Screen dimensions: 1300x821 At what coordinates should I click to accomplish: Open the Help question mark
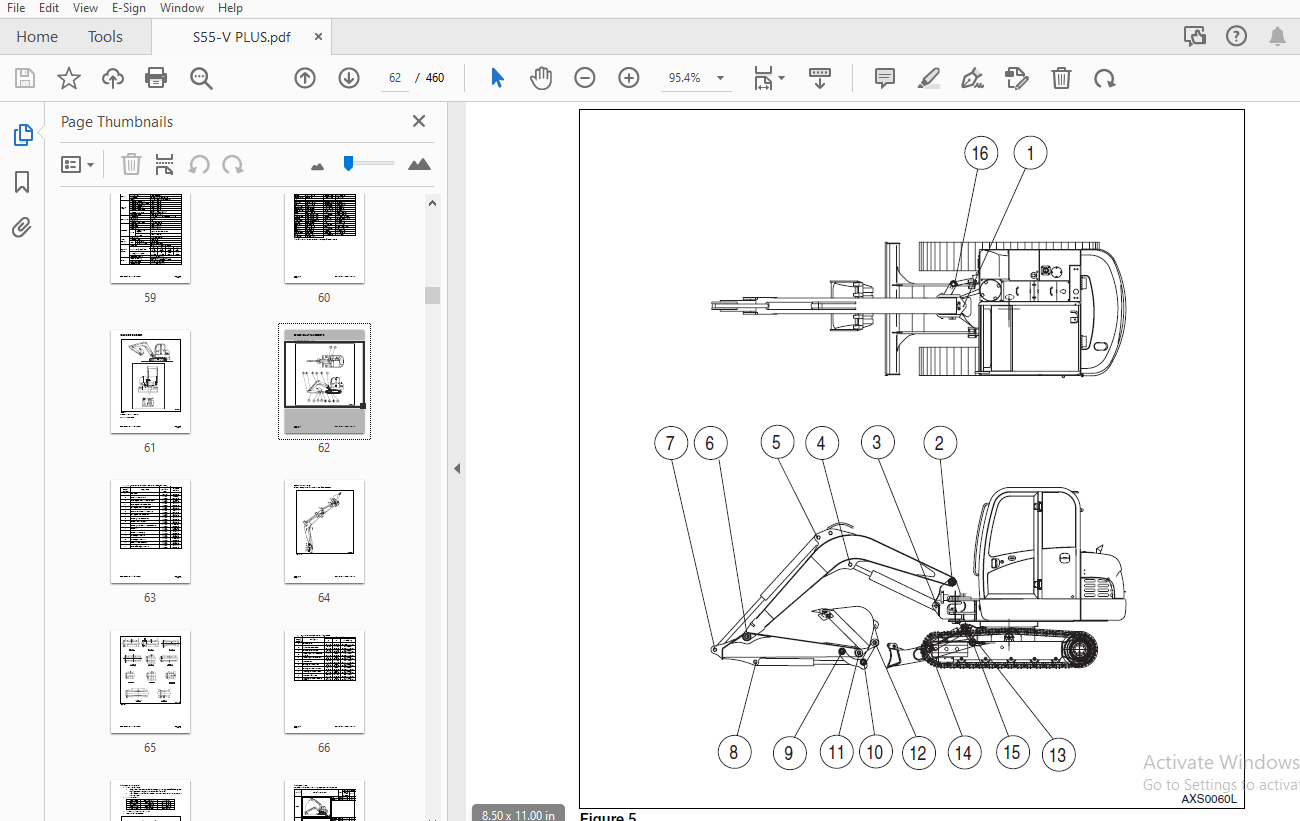pyautogui.click(x=1236, y=37)
